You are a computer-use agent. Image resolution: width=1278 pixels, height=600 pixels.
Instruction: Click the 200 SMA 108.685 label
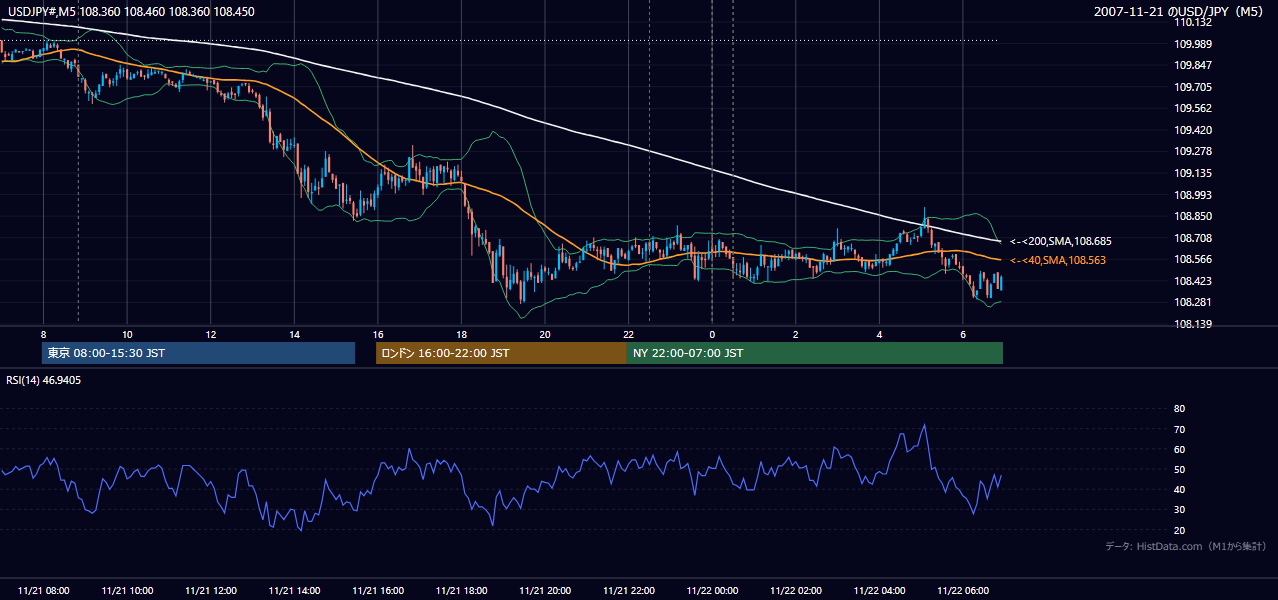(1060, 241)
